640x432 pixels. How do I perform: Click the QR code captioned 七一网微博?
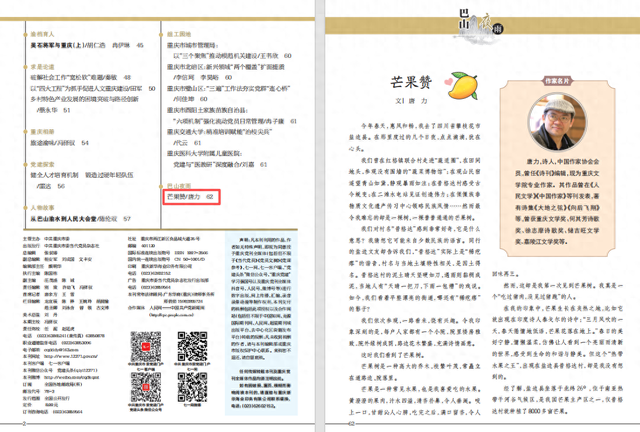point(192,387)
